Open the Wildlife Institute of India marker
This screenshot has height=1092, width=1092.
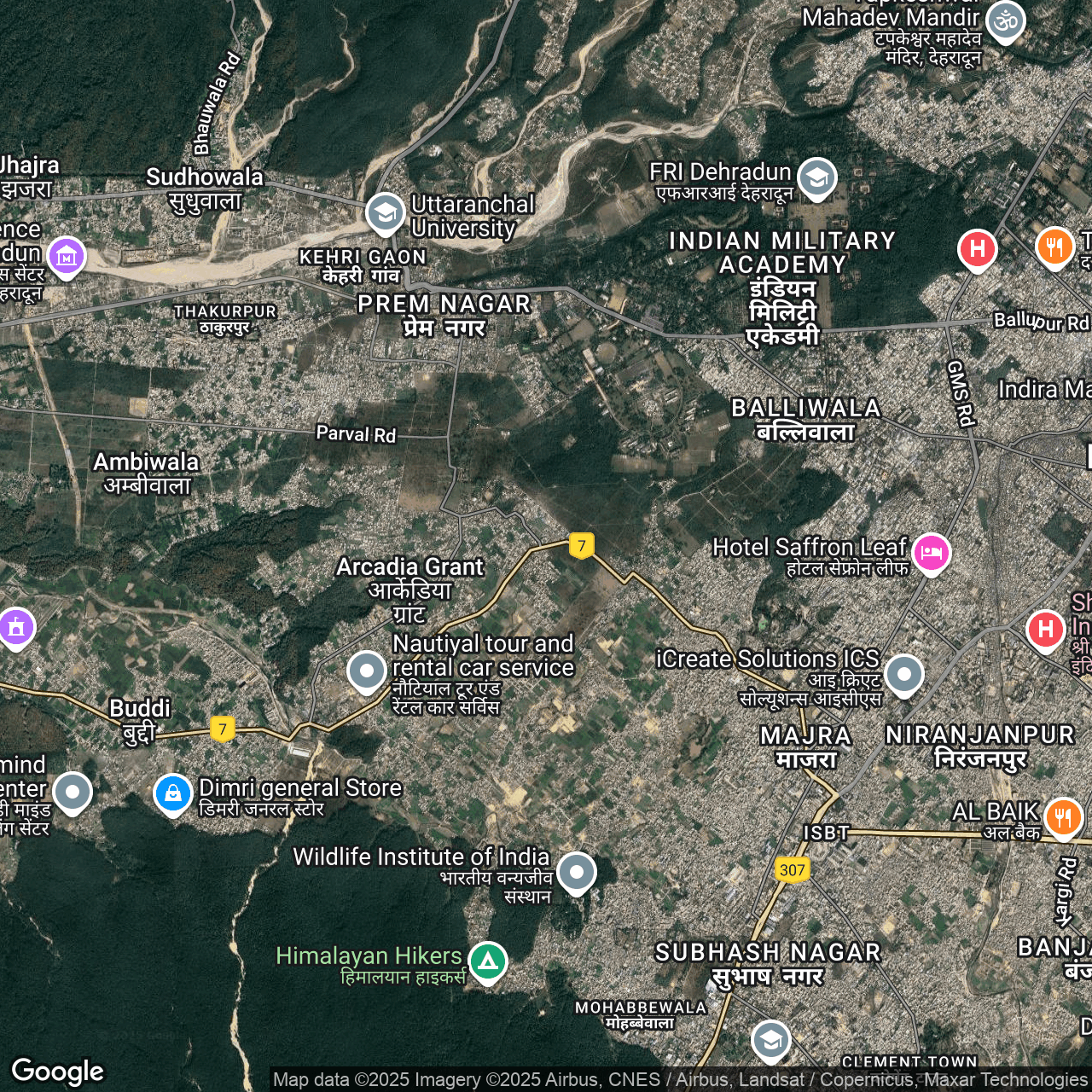pyautogui.click(x=577, y=872)
